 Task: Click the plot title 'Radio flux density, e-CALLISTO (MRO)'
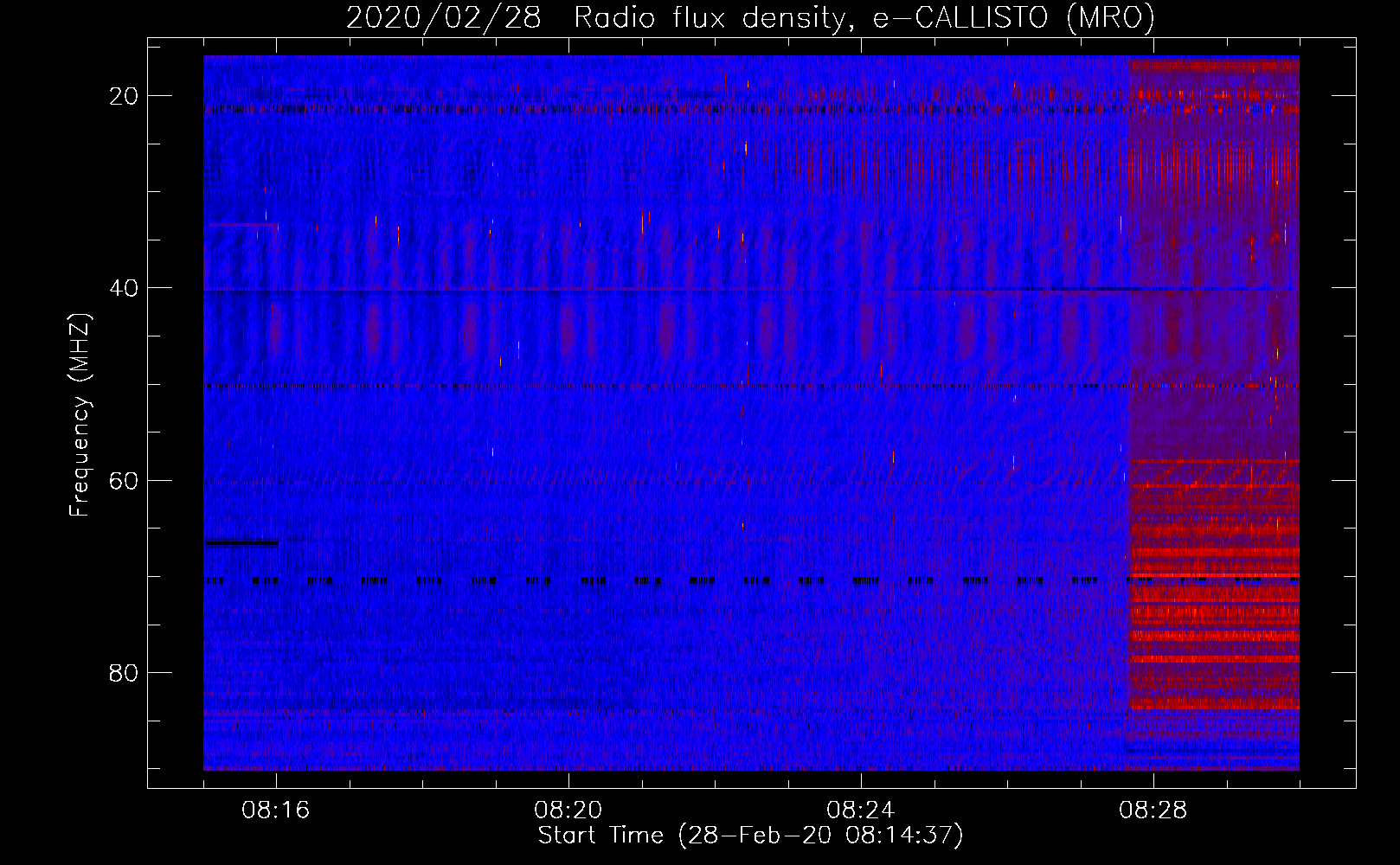864,18
